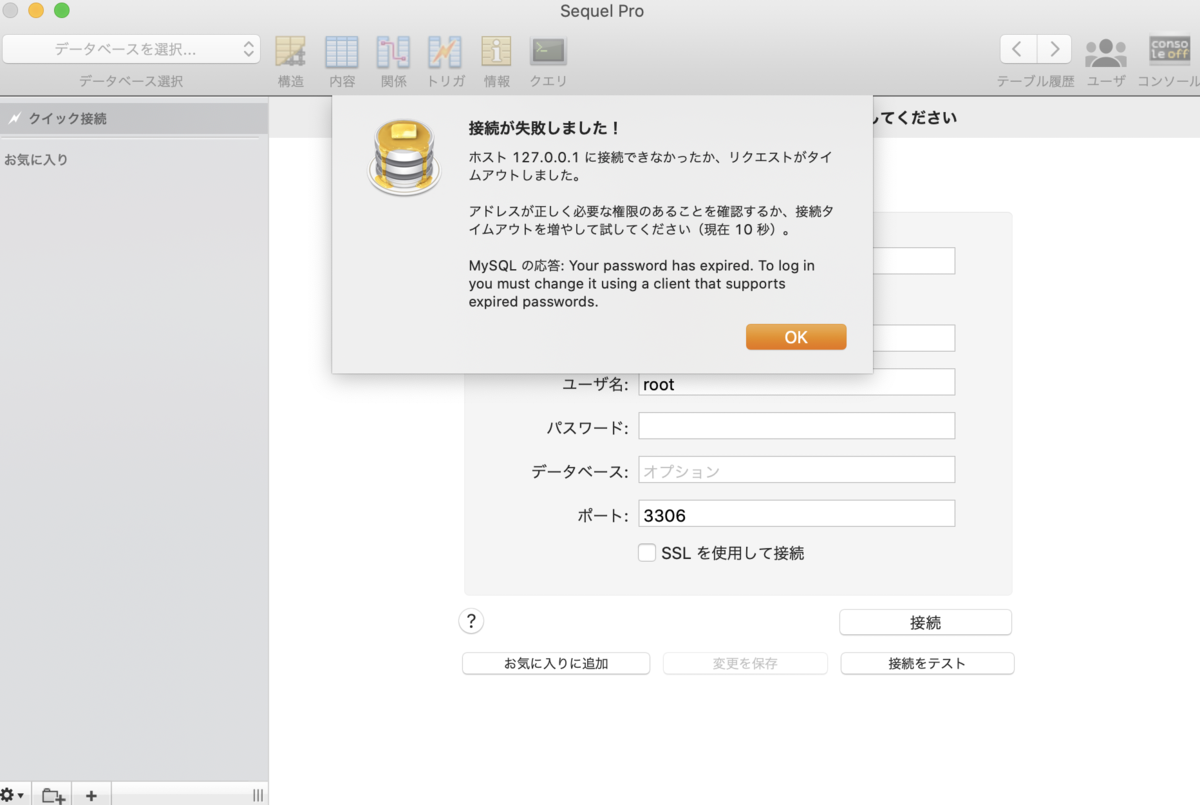Select the 構造 (Structure) toolbar icon
The height and width of the screenshot is (805, 1200).
[x=291, y=52]
